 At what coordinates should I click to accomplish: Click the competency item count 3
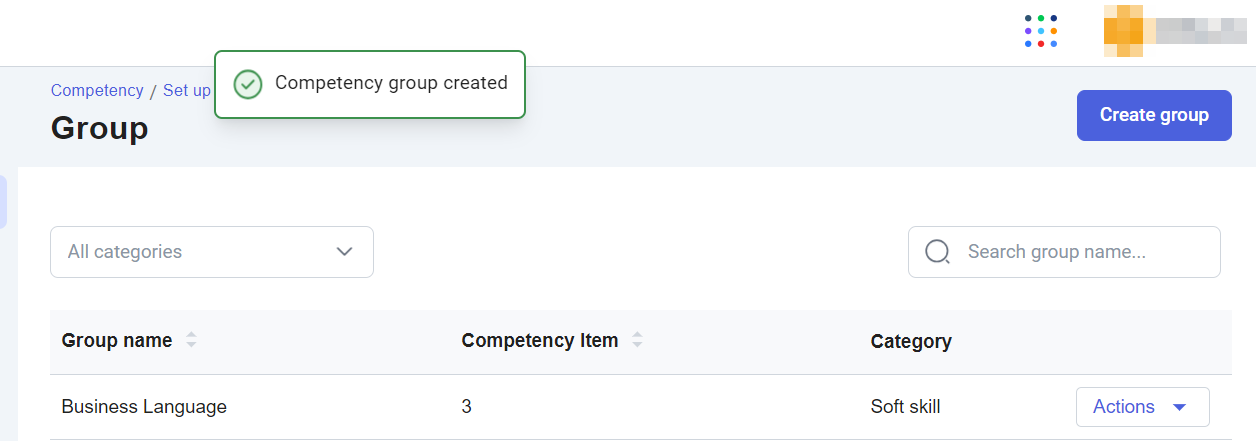click(467, 407)
